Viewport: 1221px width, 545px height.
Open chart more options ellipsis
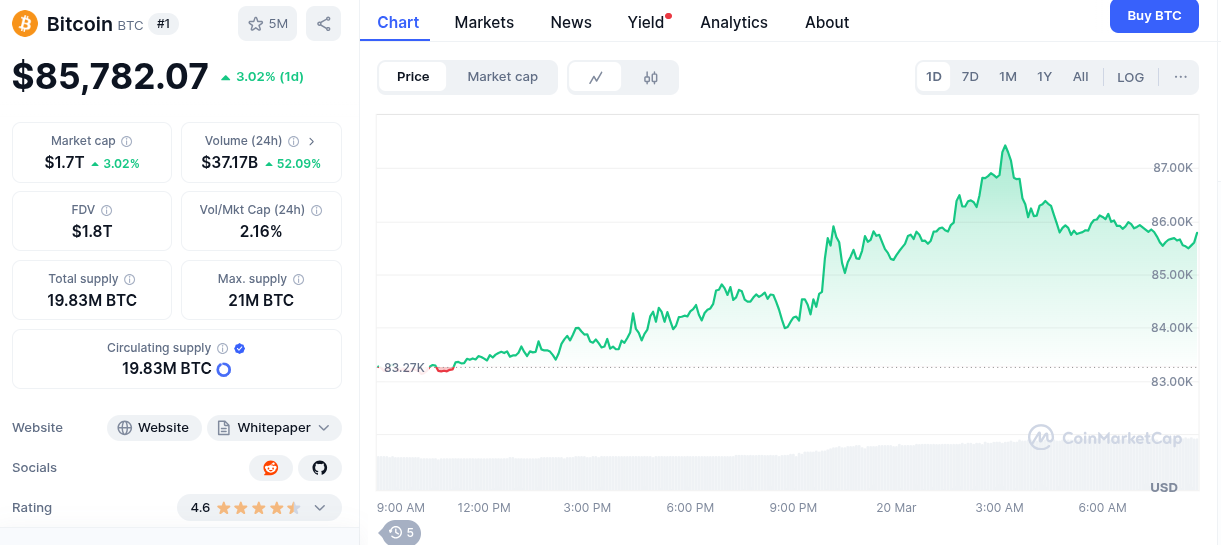1181,77
